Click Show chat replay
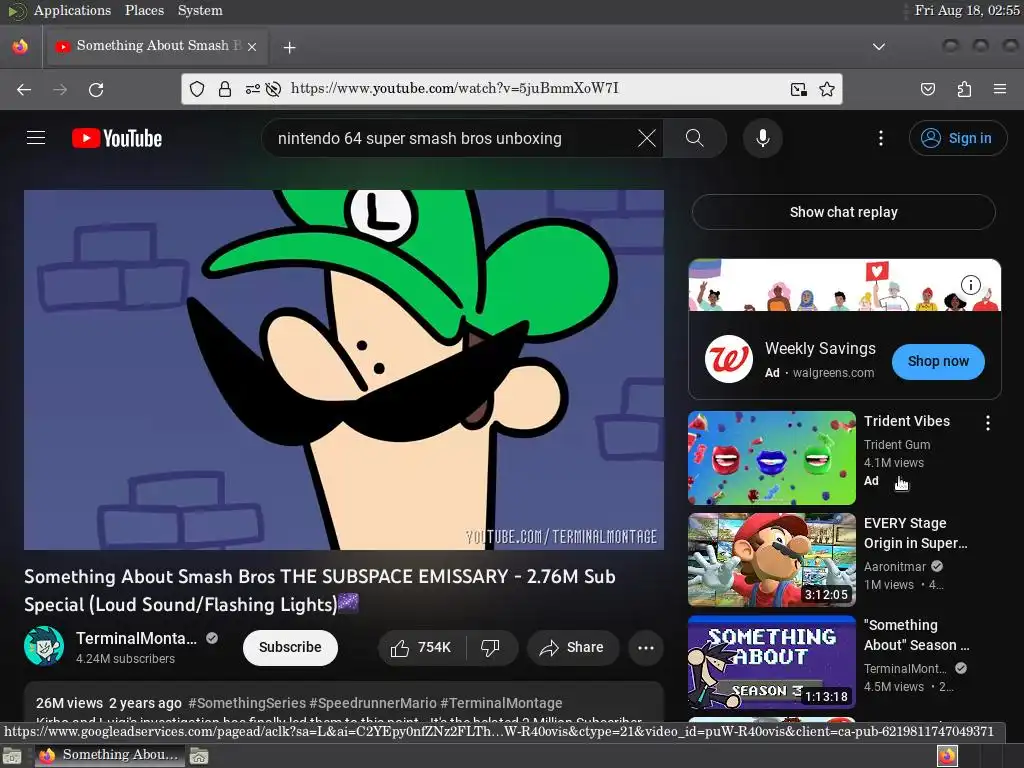 click(x=843, y=212)
